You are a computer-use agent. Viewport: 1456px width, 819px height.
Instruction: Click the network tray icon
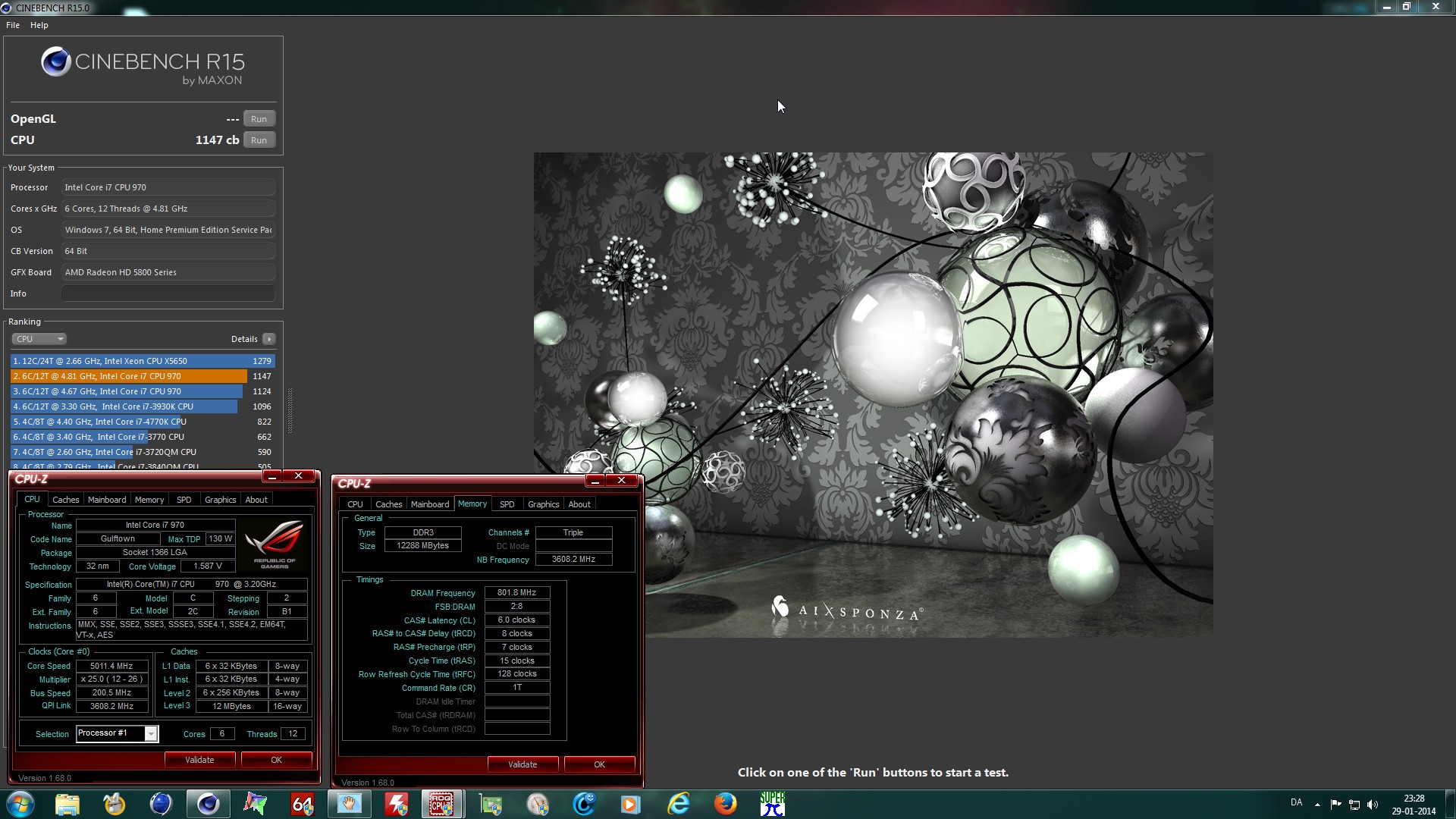pos(1354,804)
